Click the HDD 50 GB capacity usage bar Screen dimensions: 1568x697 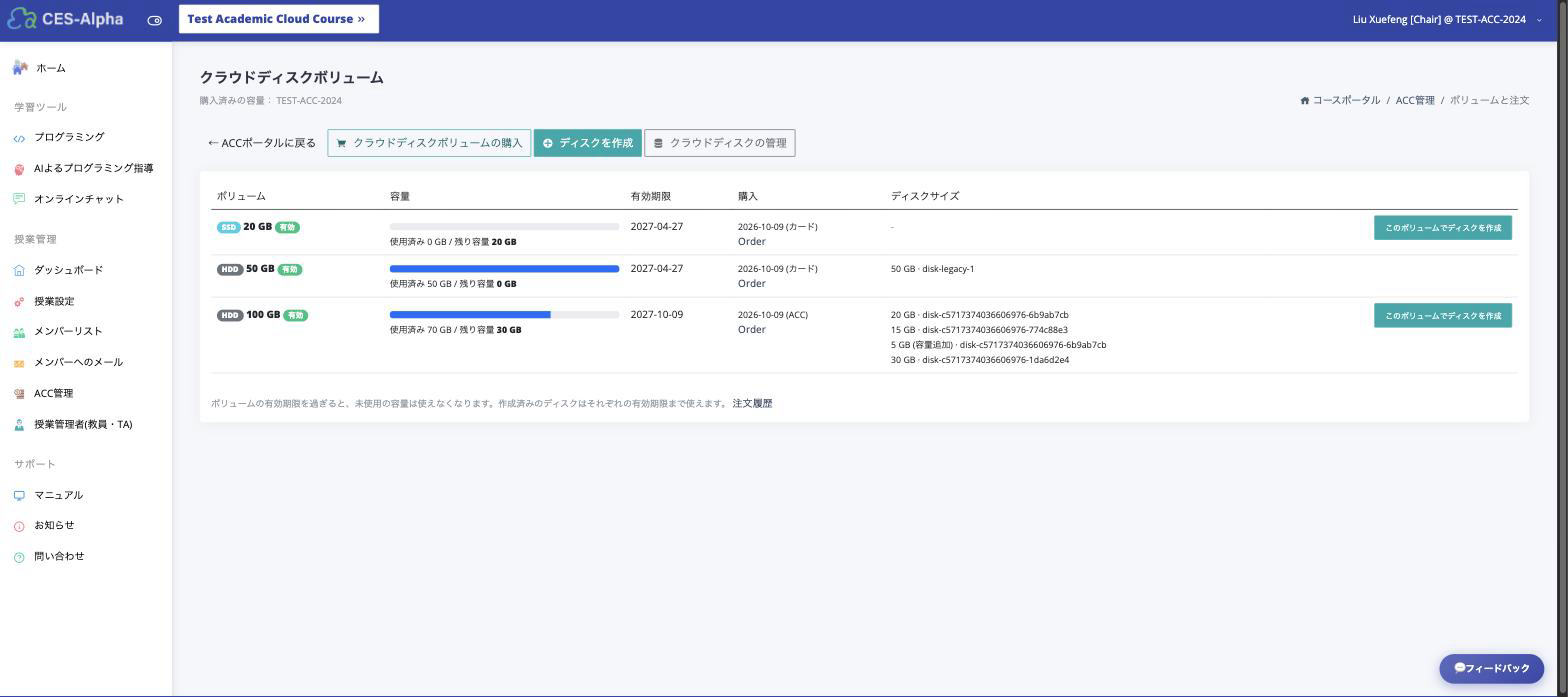click(x=504, y=269)
